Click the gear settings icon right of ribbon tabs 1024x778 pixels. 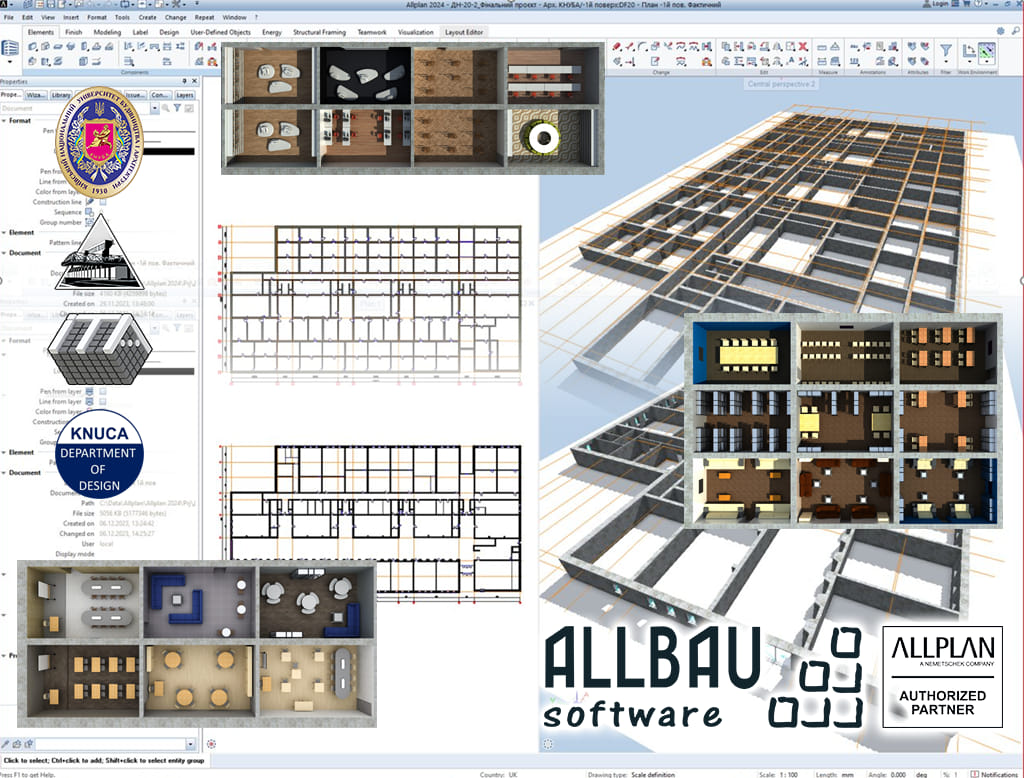[1000, 31]
